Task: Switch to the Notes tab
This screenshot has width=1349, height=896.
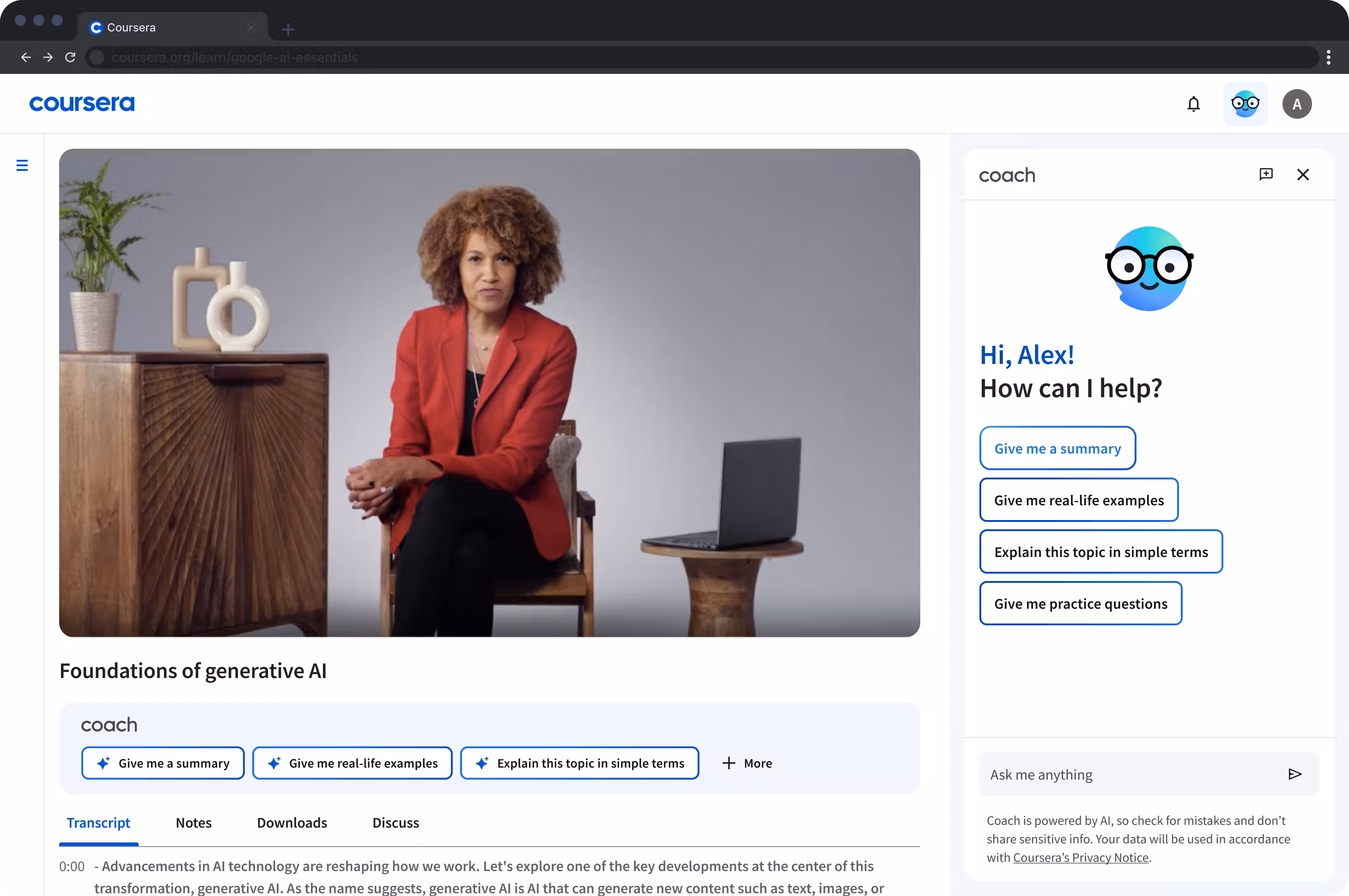Action: point(193,823)
